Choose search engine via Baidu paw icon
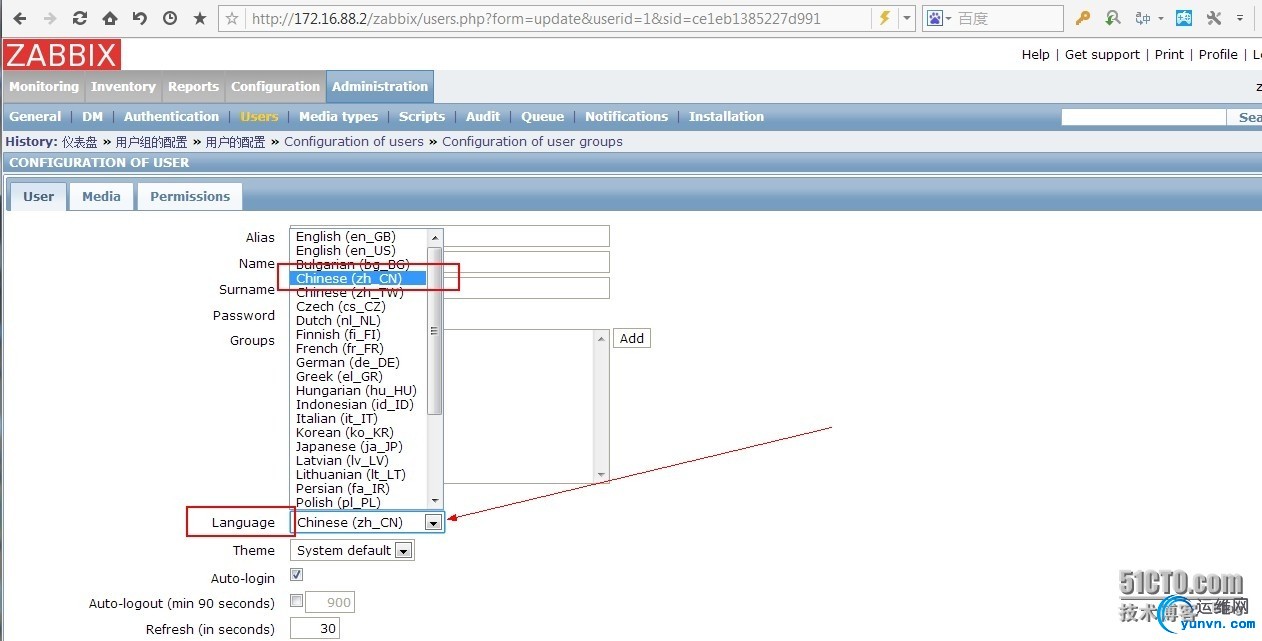This screenshot has width=1262, height=641. [938, 18]
